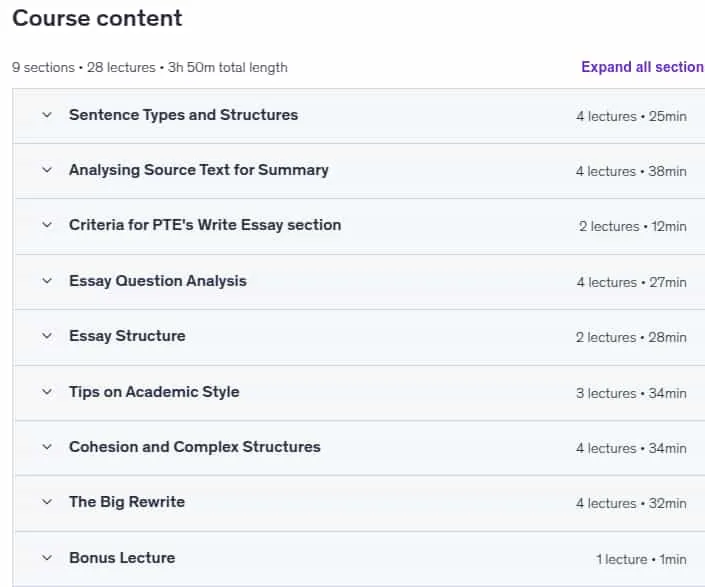Click The Big Rewrite section title

pyautogui.click(x=127, y=502)
